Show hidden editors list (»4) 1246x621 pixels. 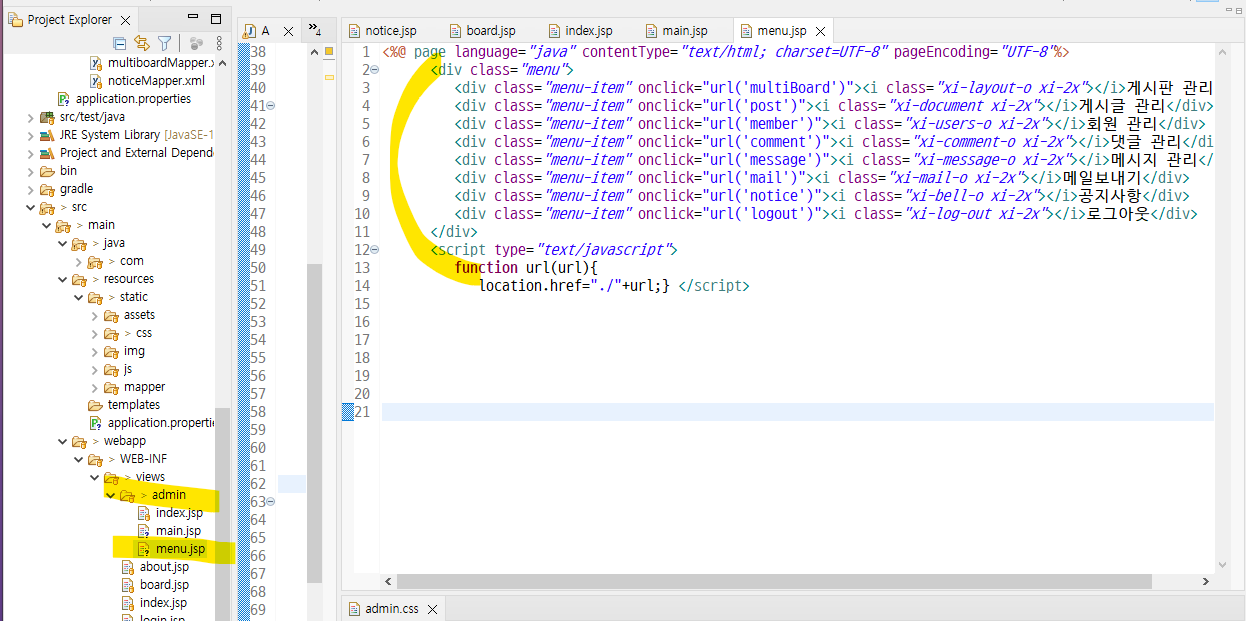[x=315, y=29]
